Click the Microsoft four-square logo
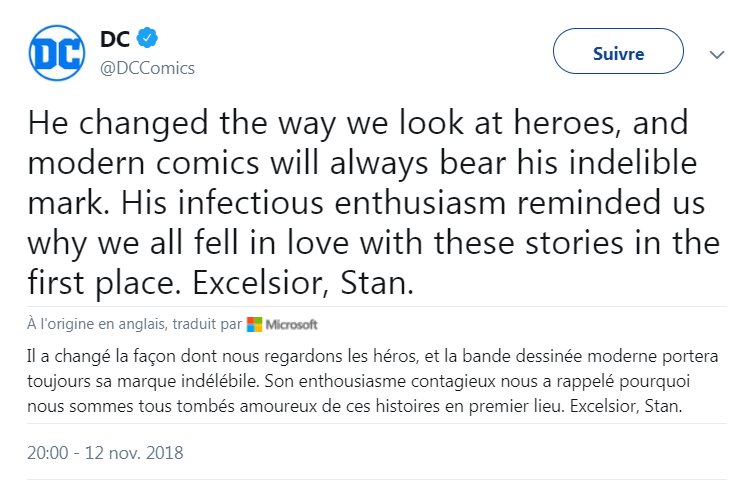The height and width of the screenshot is (480, 751). [254, 324]
